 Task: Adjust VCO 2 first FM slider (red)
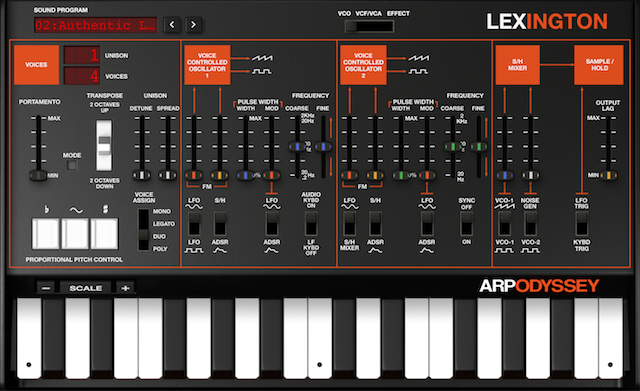[x=349, y=176]
